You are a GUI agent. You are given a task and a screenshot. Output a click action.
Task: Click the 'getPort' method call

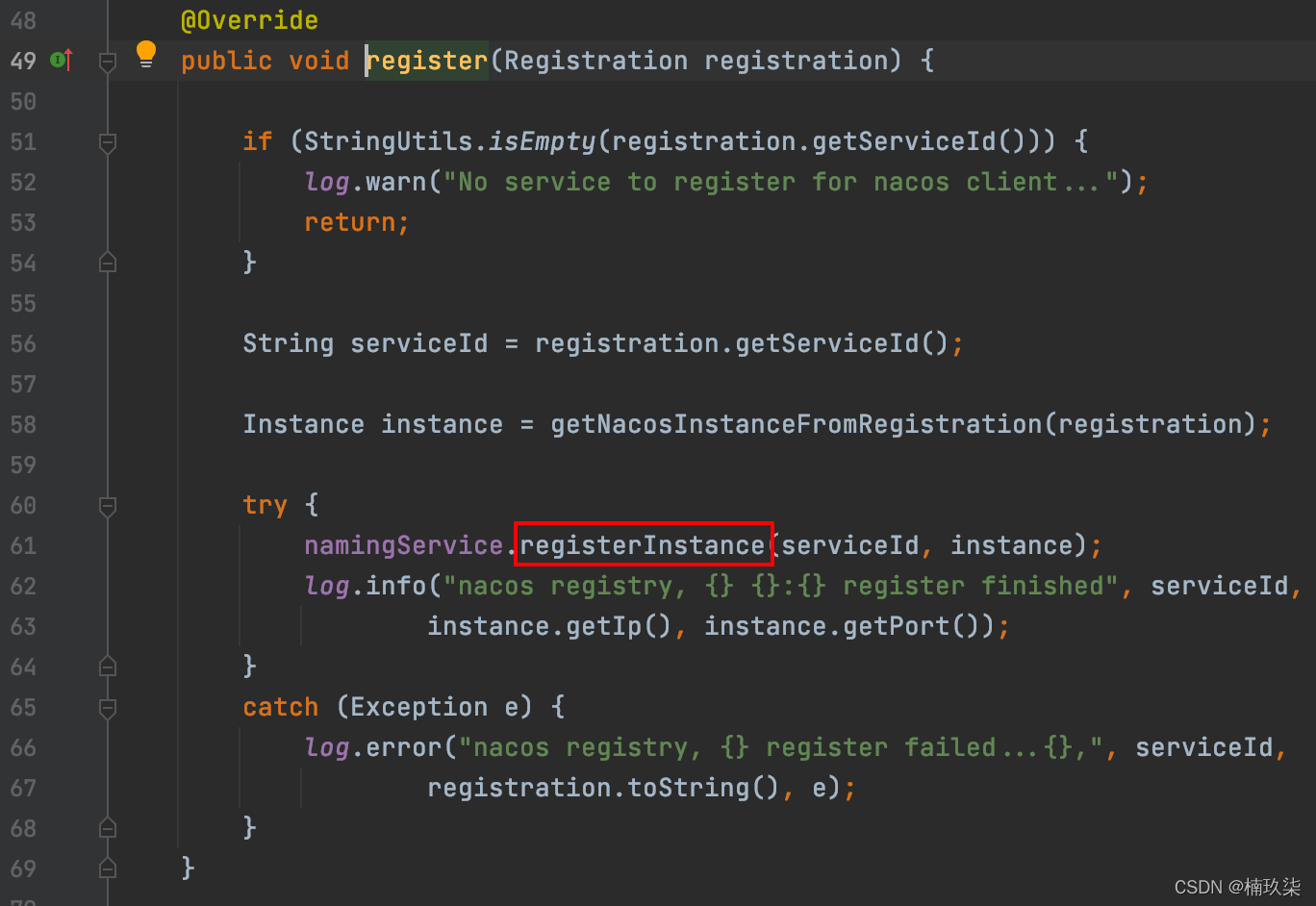pos(897,626)
